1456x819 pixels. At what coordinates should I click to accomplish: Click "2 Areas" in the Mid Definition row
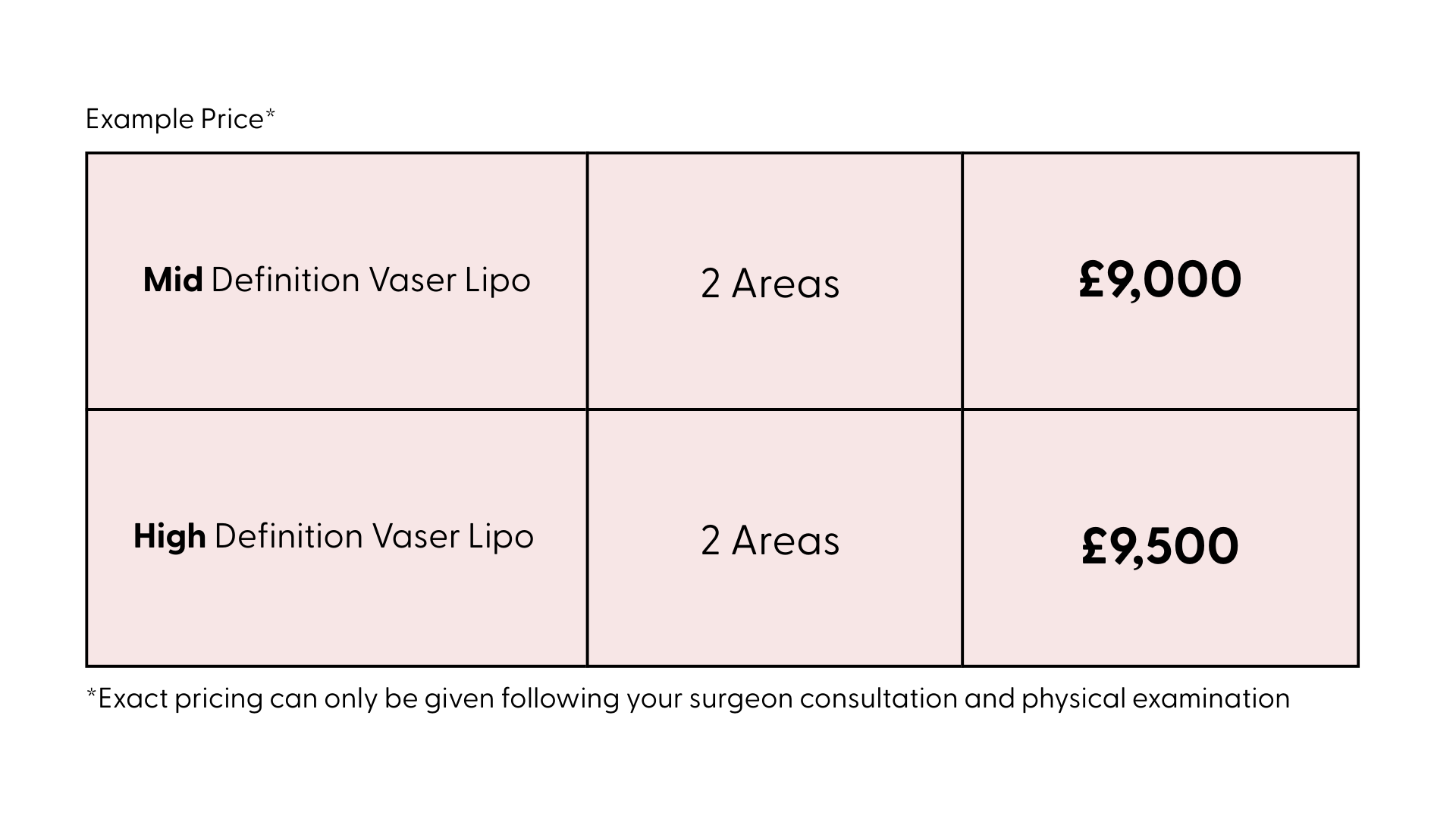point(770,284)
